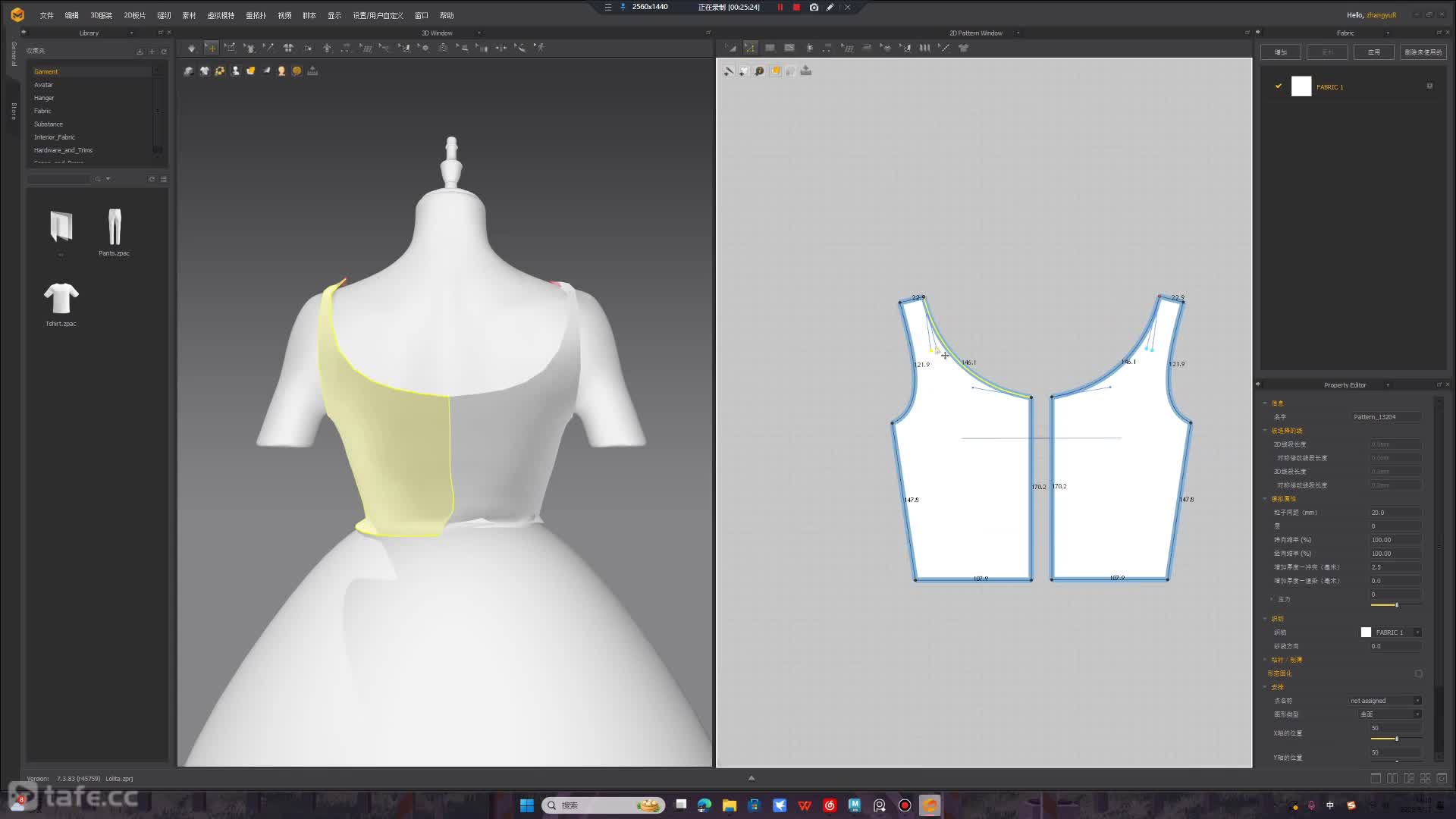This screenshot has width=1456, height=819.
Task: Open Microsoft Edge from the taskbar
Action: (x=704, y=805)
